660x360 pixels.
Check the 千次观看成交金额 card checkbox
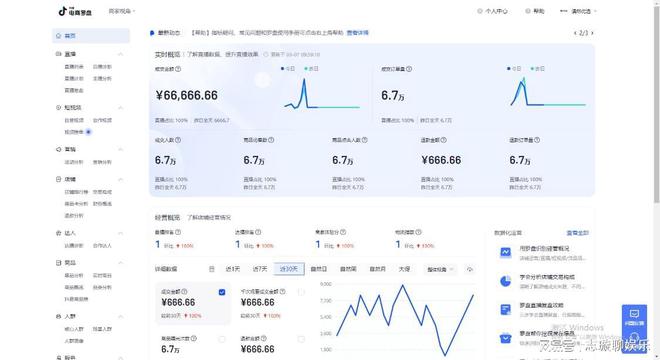[x=301, y=292]
